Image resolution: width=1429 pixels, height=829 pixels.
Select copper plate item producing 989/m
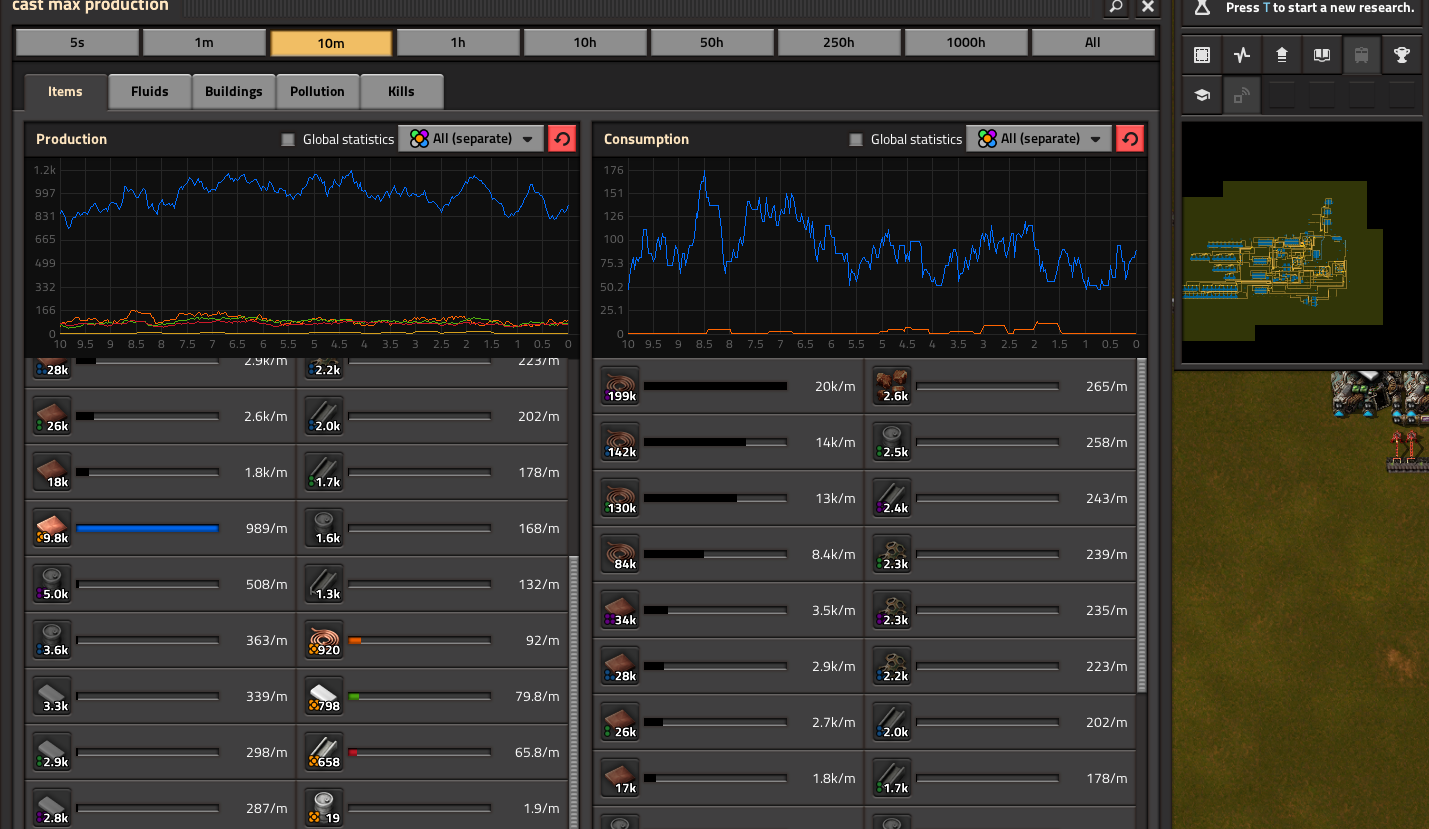tap(52, 528)
